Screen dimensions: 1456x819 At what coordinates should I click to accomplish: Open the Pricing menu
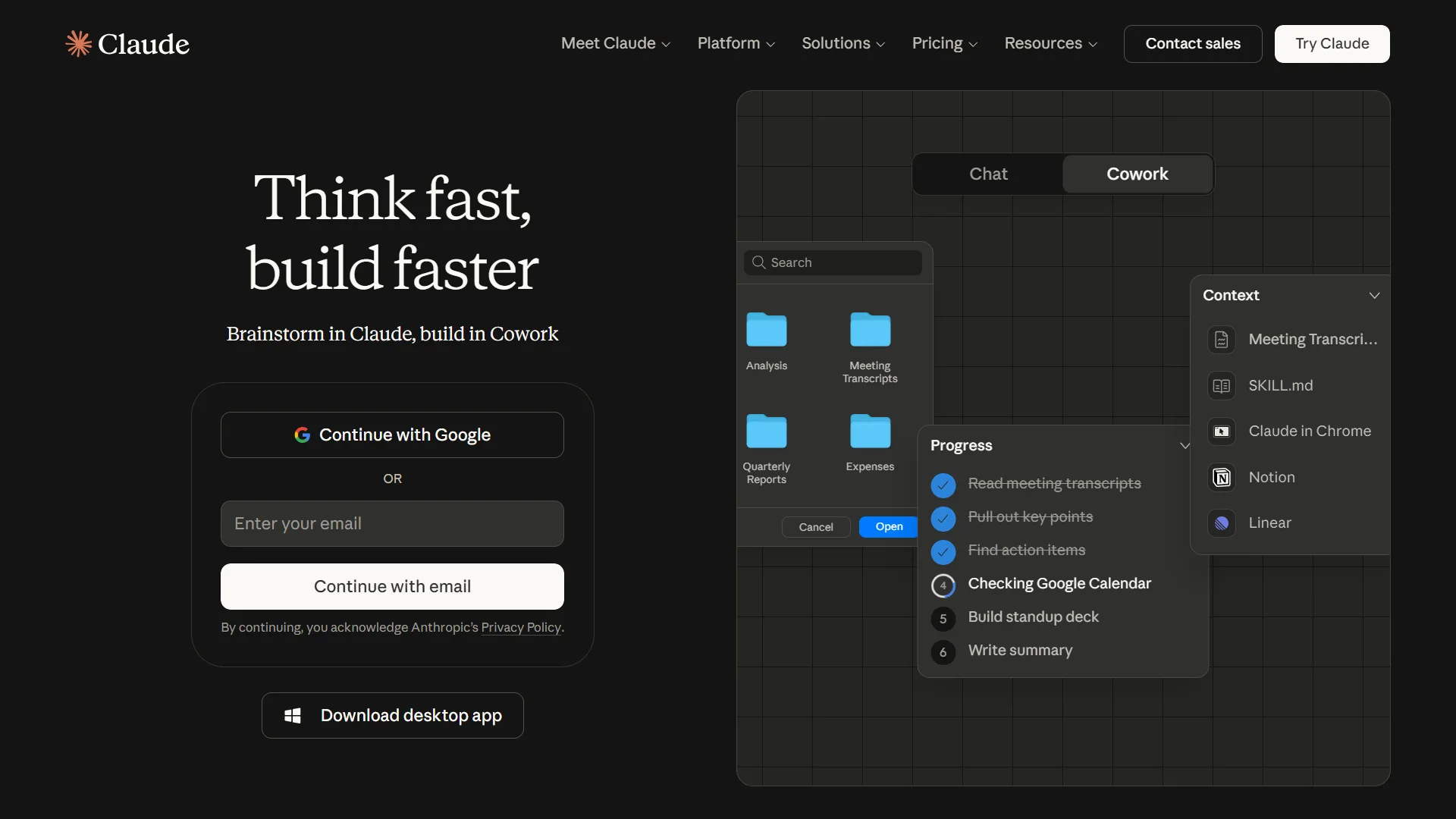[x=944, y=44]
